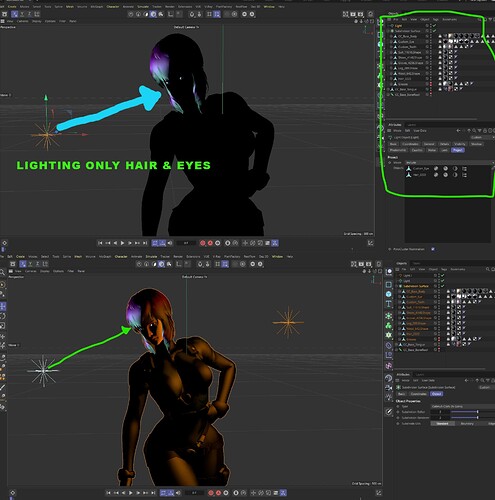Open the Display menu in upper screenshot's viewport
This screenshot has height=500, width=495.
[36, 21]
